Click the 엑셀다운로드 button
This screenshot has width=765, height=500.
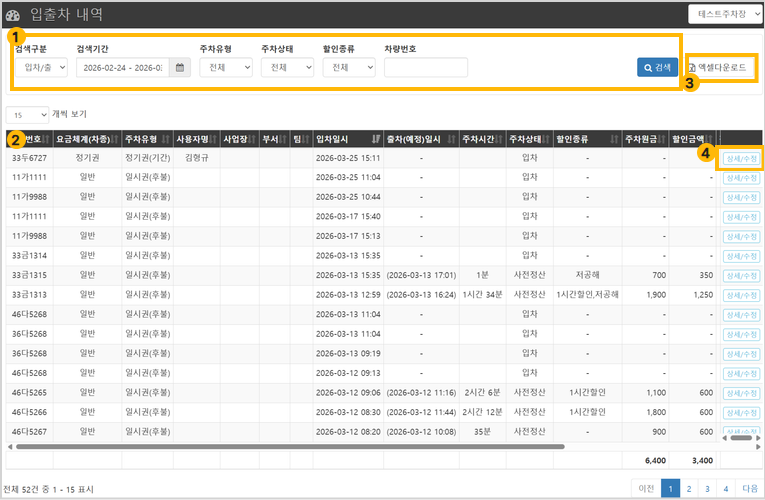[720, 67]
